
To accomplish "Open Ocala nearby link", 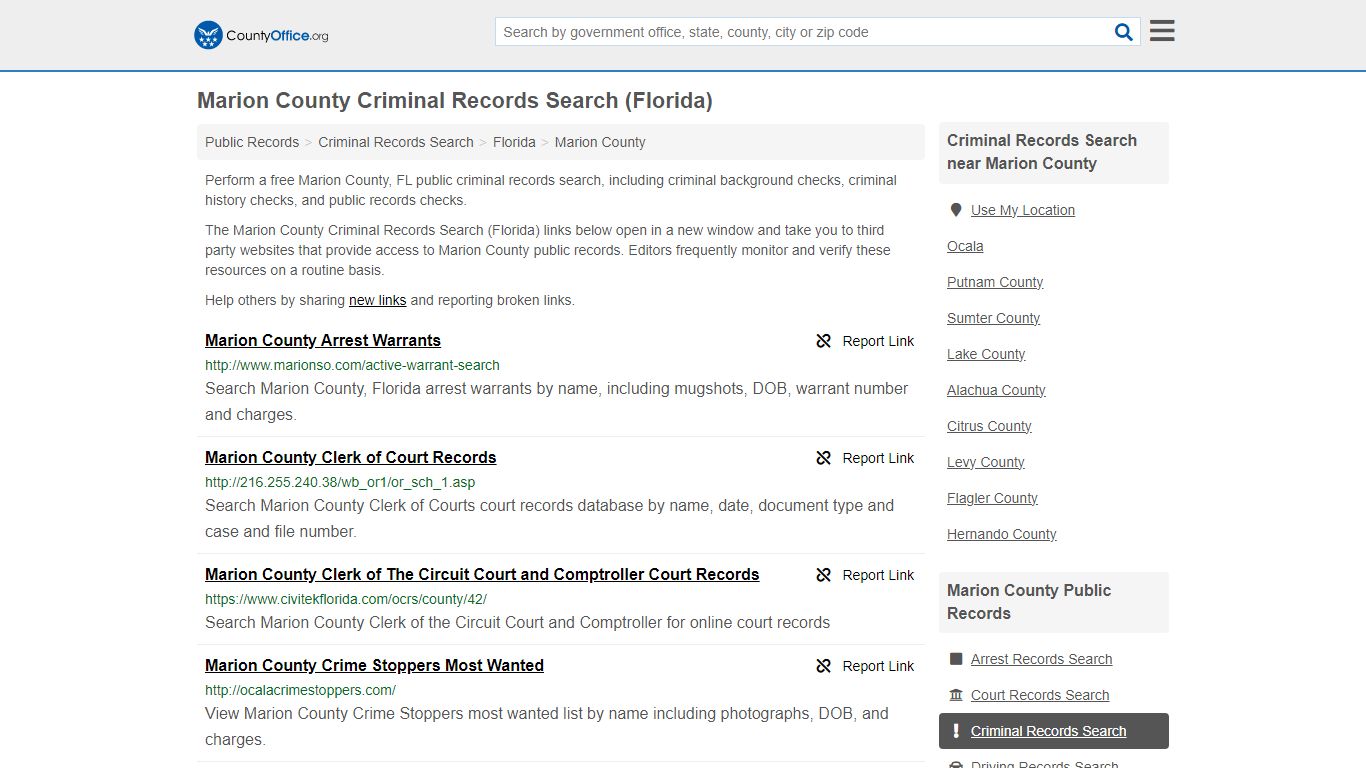I will 965,246.
